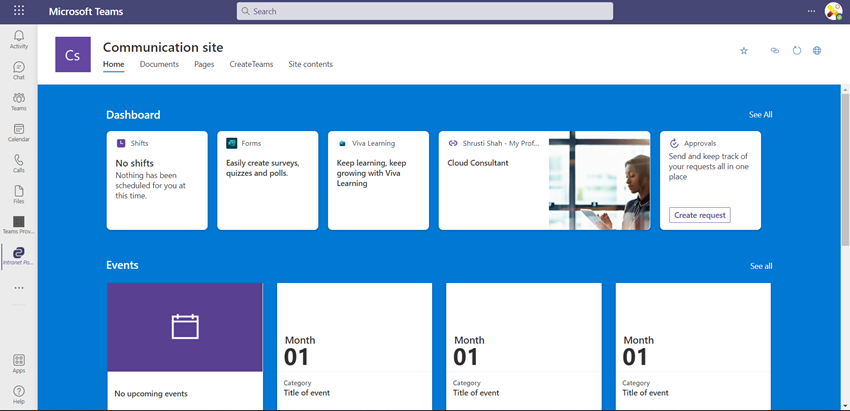The height and width of the screenshot is (411, 850).
Task: Open the Forms surveys and quizzes card
Action: pos(268,181)
